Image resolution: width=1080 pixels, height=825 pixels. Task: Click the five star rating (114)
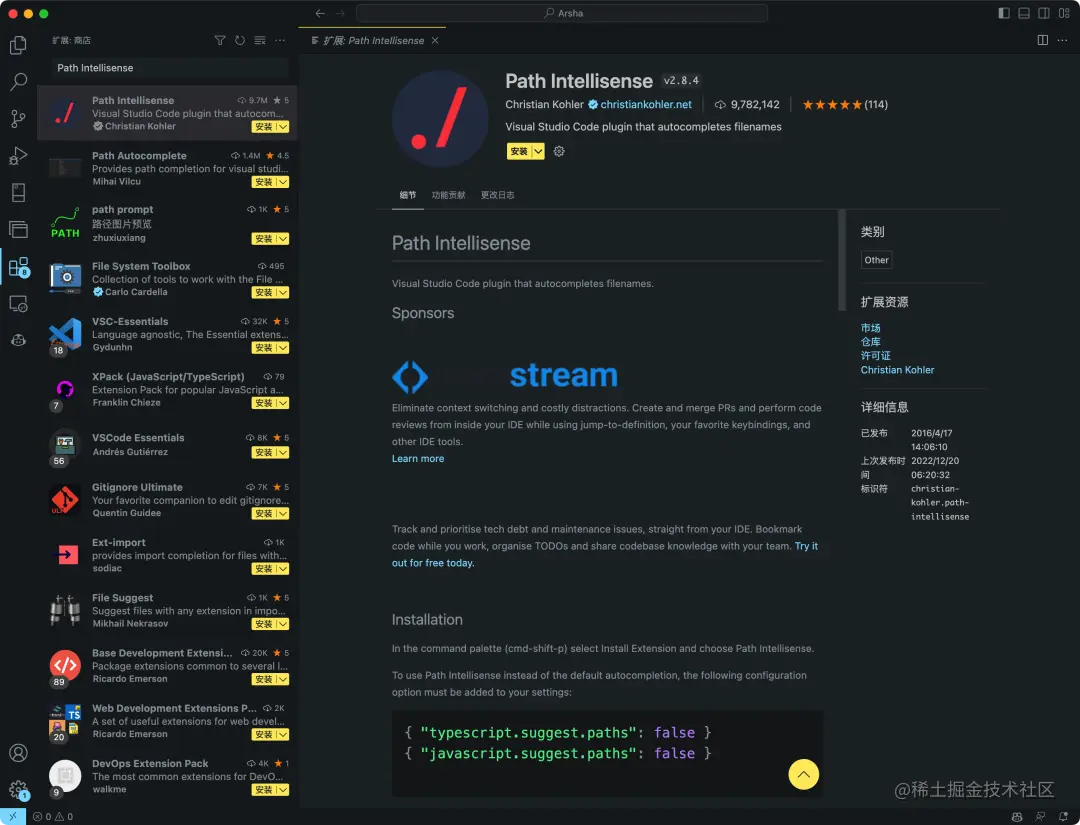tap(845, 105)
